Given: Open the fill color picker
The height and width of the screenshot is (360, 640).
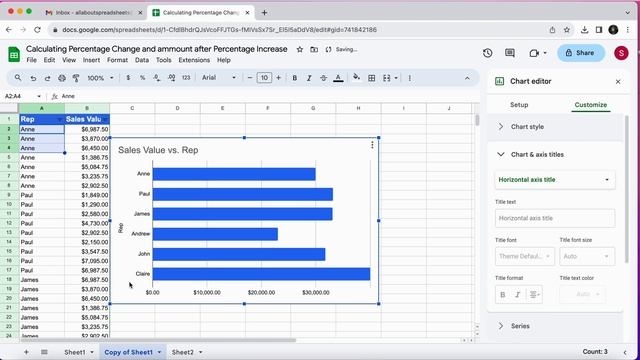Looking at the screenshot, I should click(x=356, y=78).
